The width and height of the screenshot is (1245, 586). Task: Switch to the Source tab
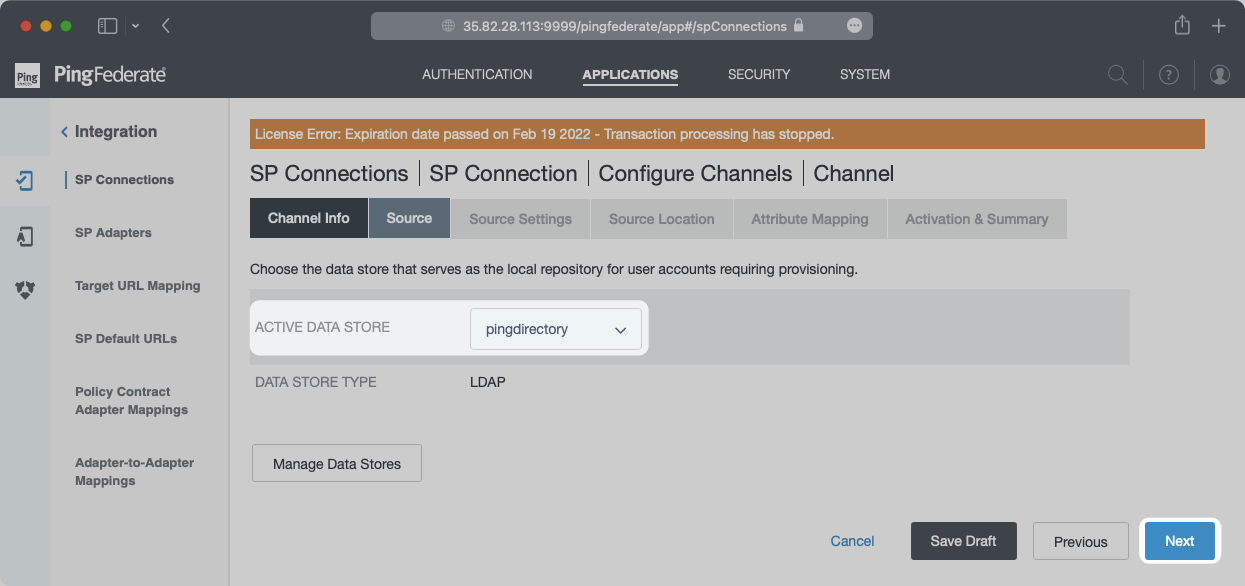pyautogui.click(x=409, y=218)
